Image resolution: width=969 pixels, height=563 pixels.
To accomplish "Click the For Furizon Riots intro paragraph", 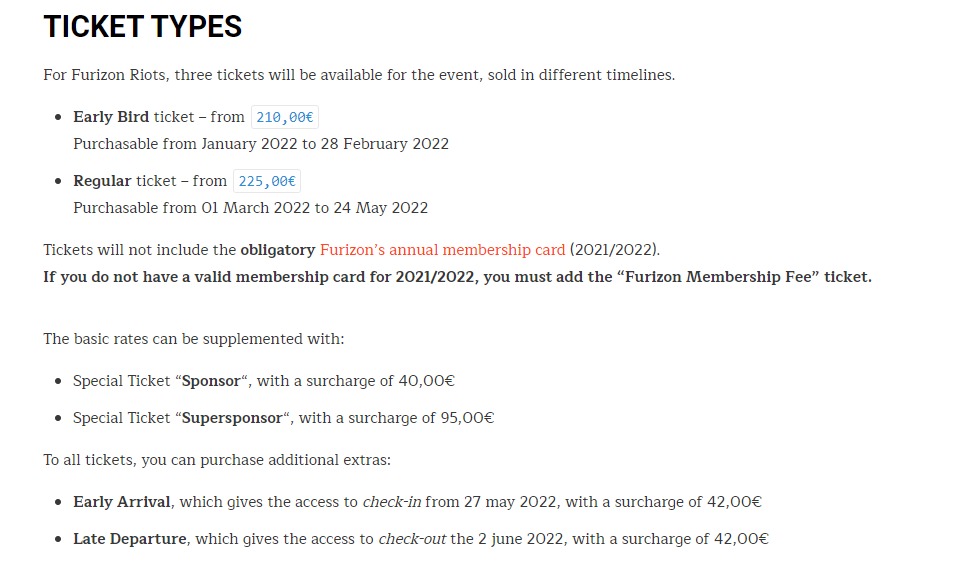I will coord(359,75).
